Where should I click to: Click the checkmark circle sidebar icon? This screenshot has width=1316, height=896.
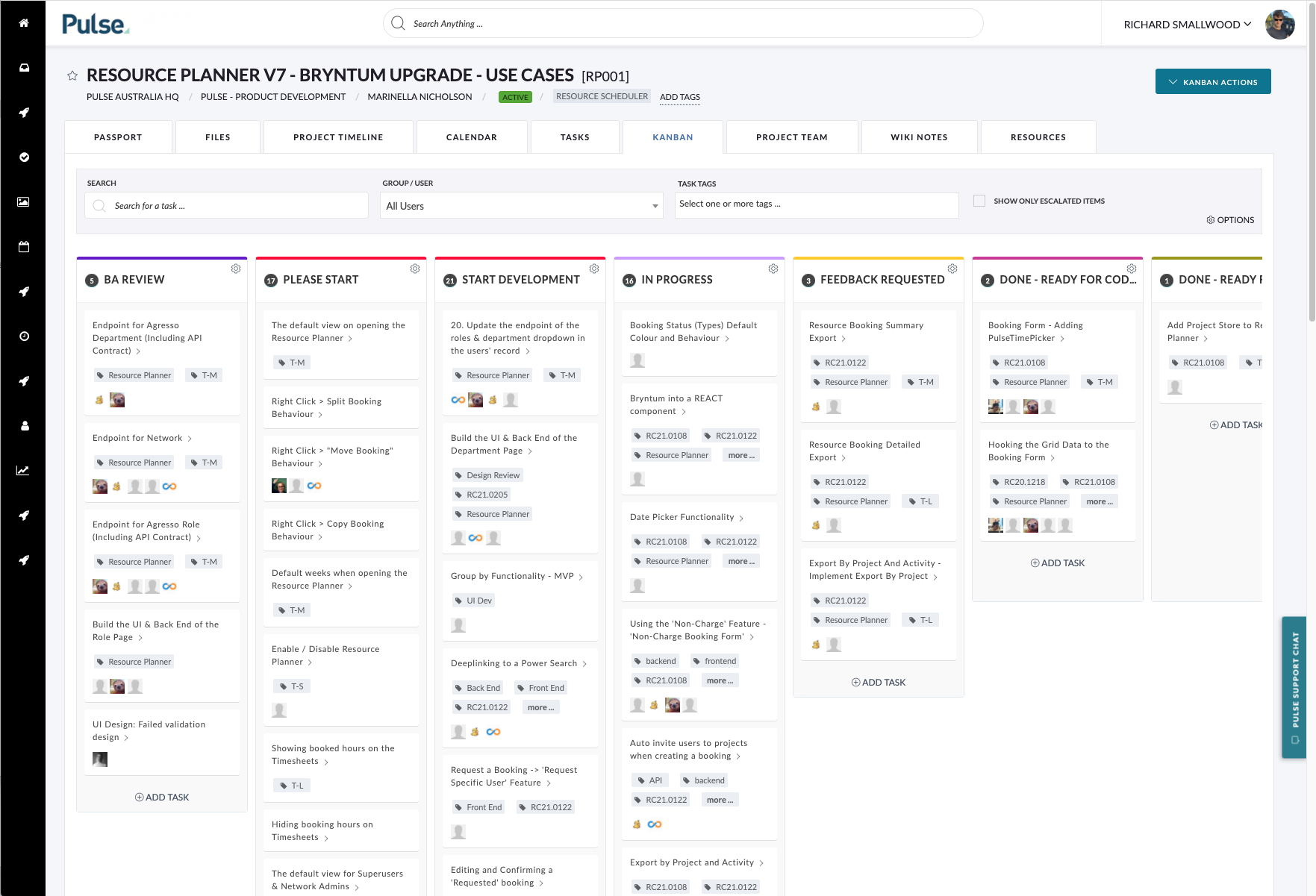point(24,157)
